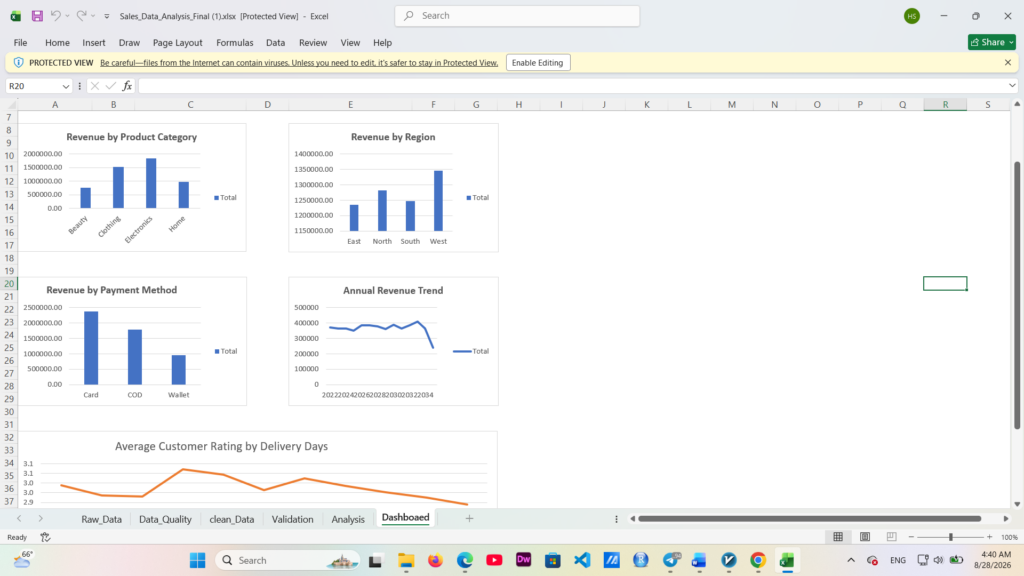Switch to the Insert ribbon tab
Screen dimensions: 1024x576
pos(93,42)
